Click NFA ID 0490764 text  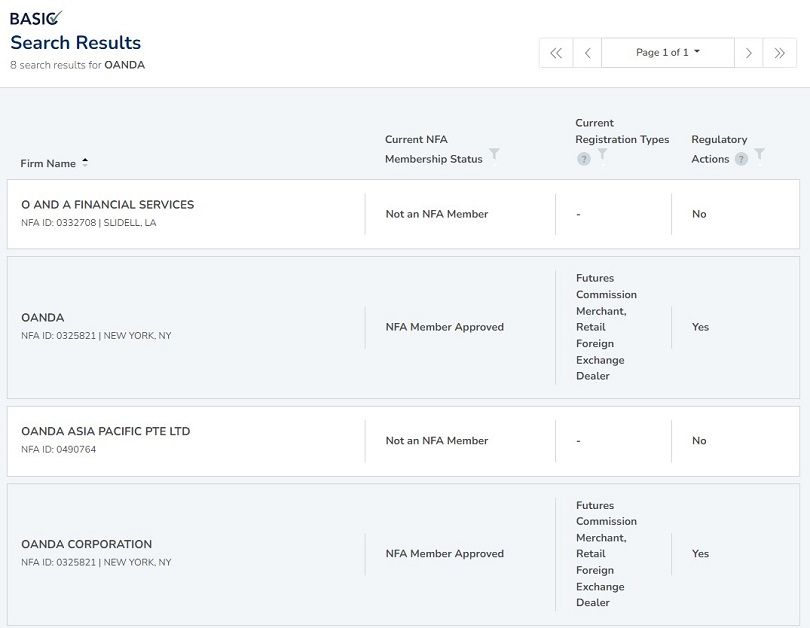click(58, 449)
